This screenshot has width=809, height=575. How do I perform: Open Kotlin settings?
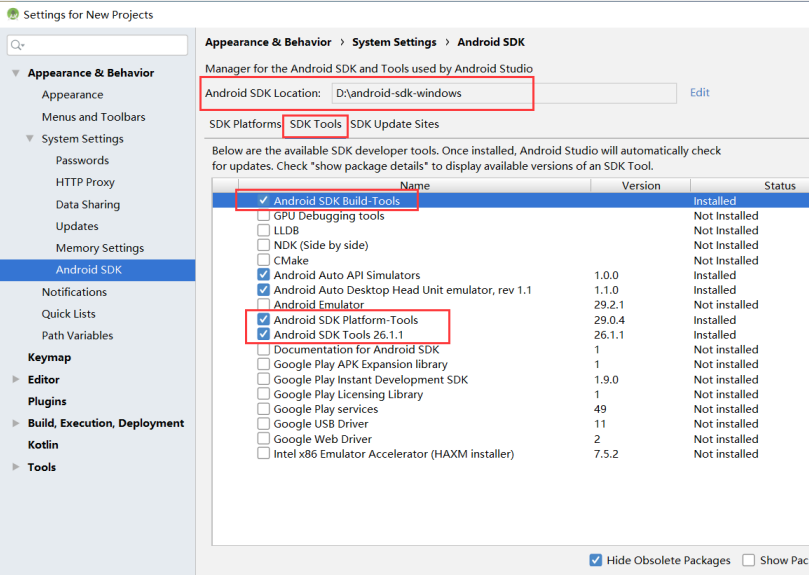(x=43, y=444)
